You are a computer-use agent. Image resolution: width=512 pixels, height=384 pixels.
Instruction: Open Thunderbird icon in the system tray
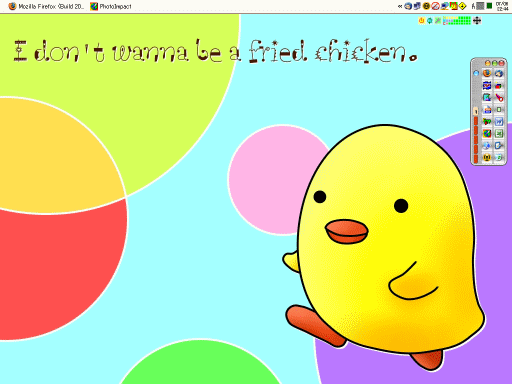point(408,6)
